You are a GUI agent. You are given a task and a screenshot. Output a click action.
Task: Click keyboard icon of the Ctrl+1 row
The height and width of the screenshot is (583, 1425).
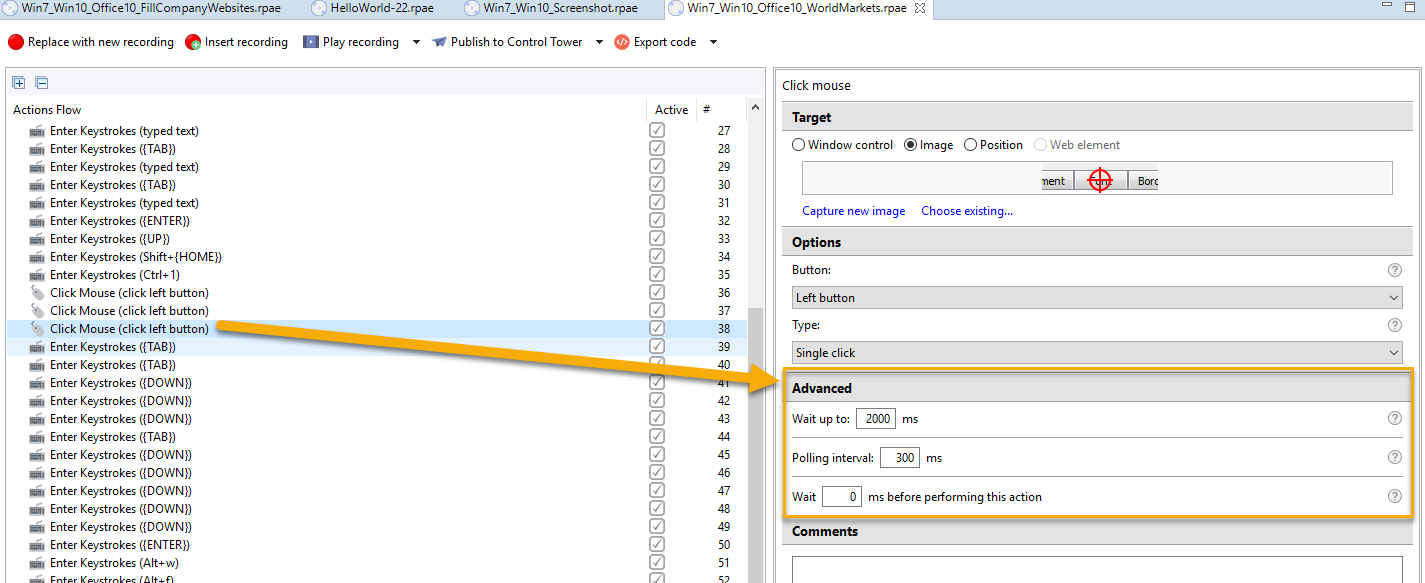click(x=37, y=275)
